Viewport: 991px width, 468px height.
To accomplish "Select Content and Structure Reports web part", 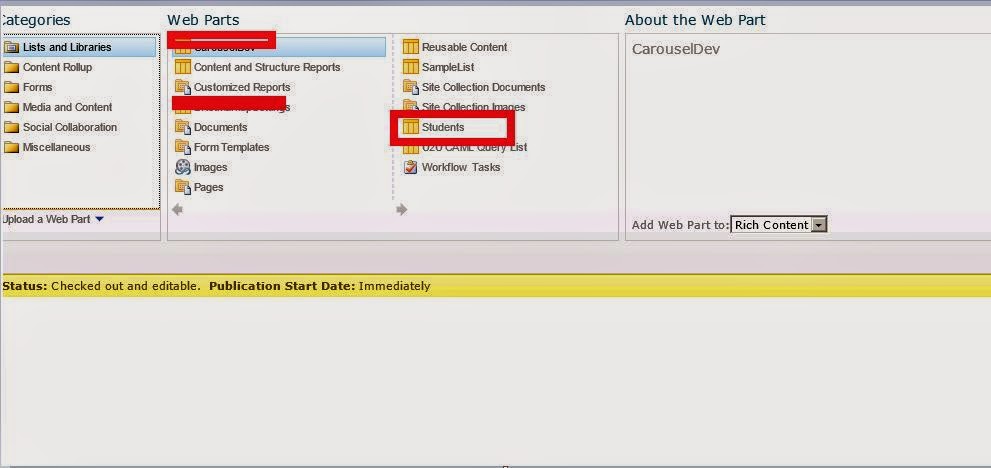I will click(267, 67).
